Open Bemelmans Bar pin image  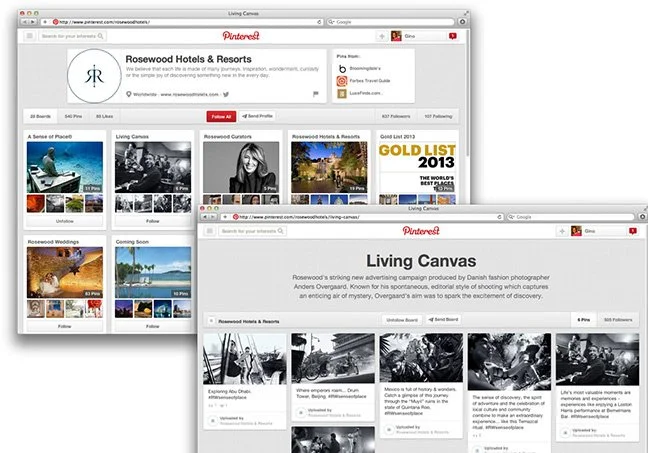click(x=598, y=360)
